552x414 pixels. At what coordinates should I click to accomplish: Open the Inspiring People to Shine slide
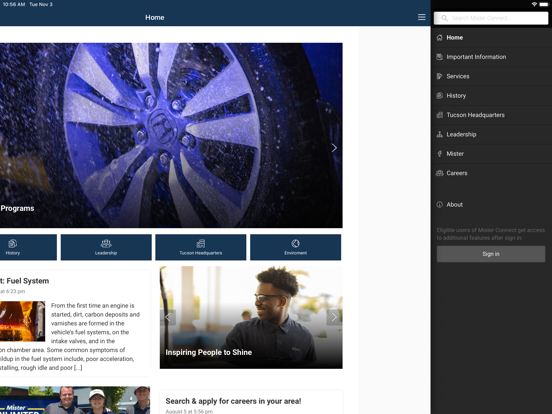[251, 318]
